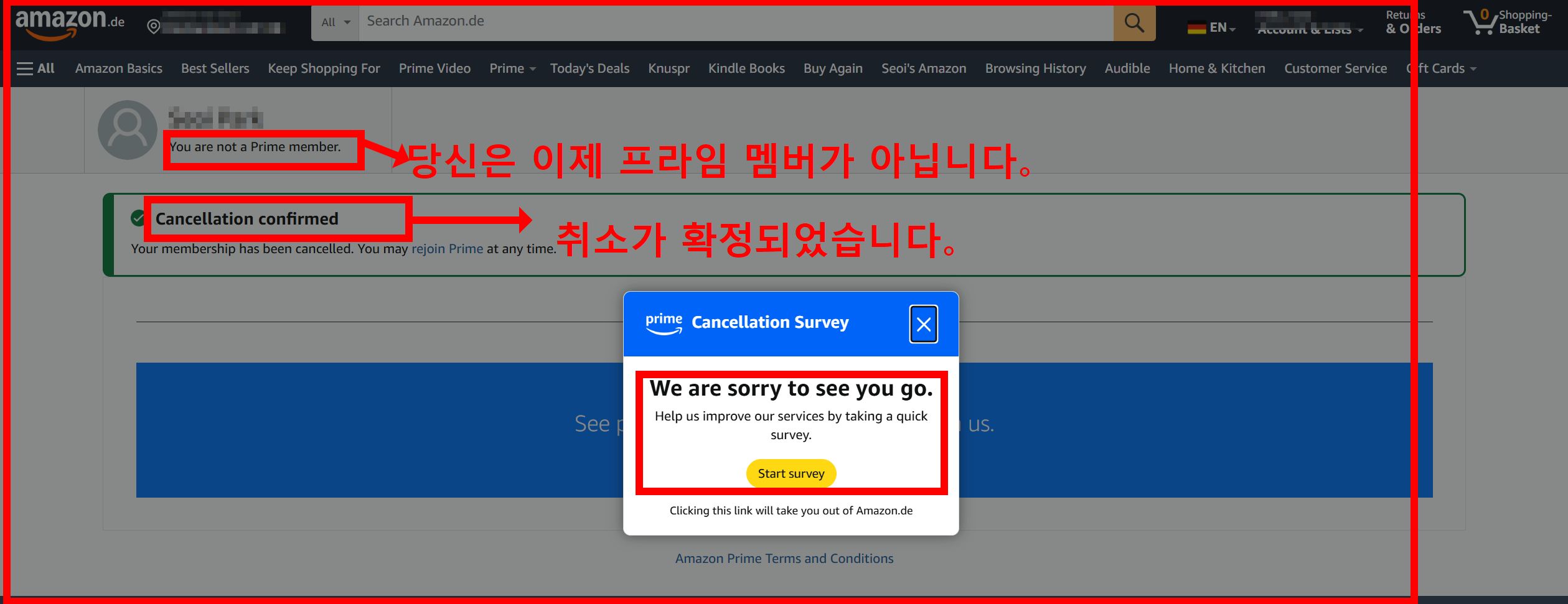Click the delivery location pin icon
The height and width of the screenshot is (604, 1568).
(x=153, y=26)
